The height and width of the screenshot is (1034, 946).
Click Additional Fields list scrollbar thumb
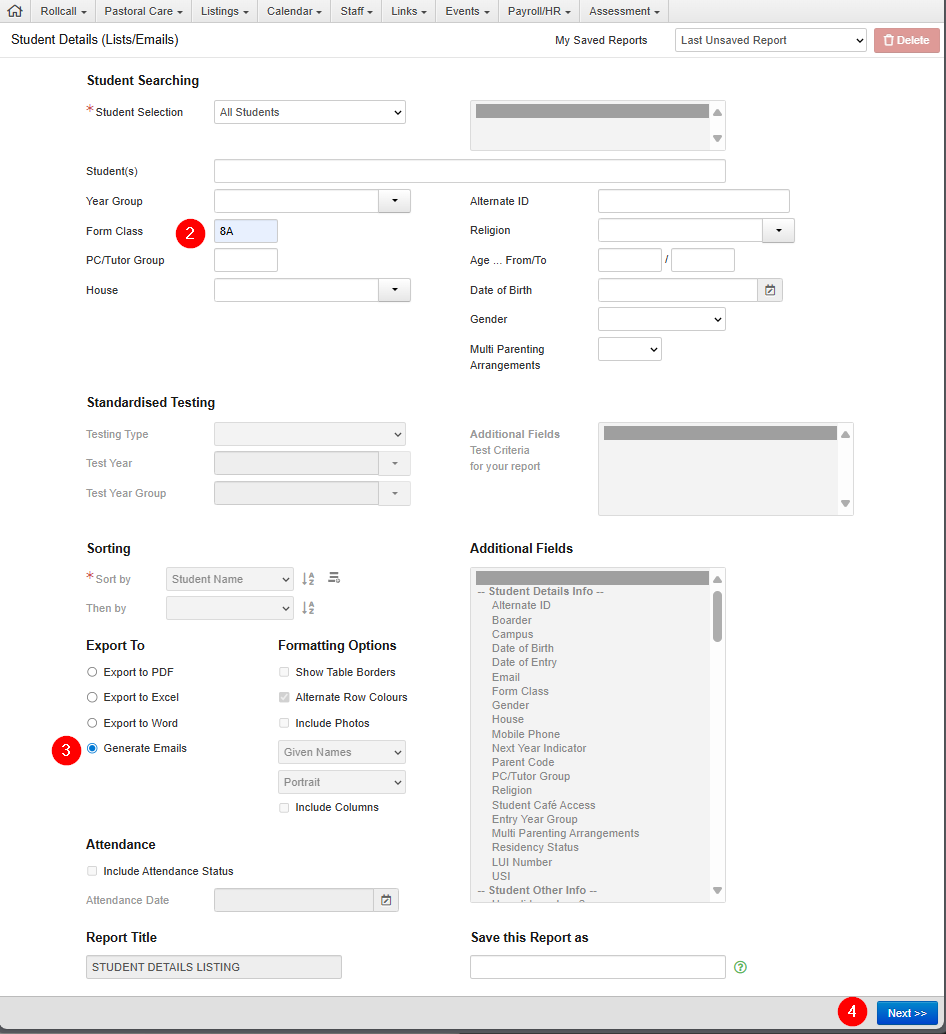pyautogui.click(x=717, y=616)
